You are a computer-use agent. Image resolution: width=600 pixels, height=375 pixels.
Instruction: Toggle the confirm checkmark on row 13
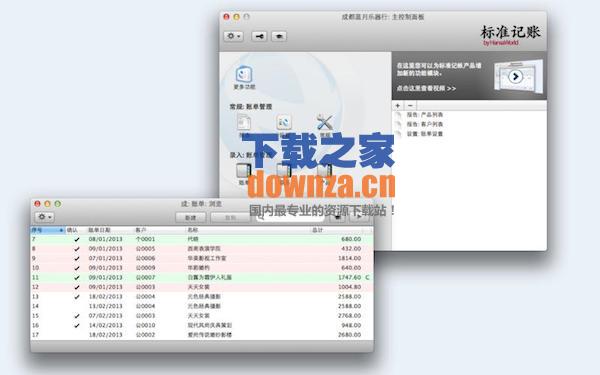point(77,297)
